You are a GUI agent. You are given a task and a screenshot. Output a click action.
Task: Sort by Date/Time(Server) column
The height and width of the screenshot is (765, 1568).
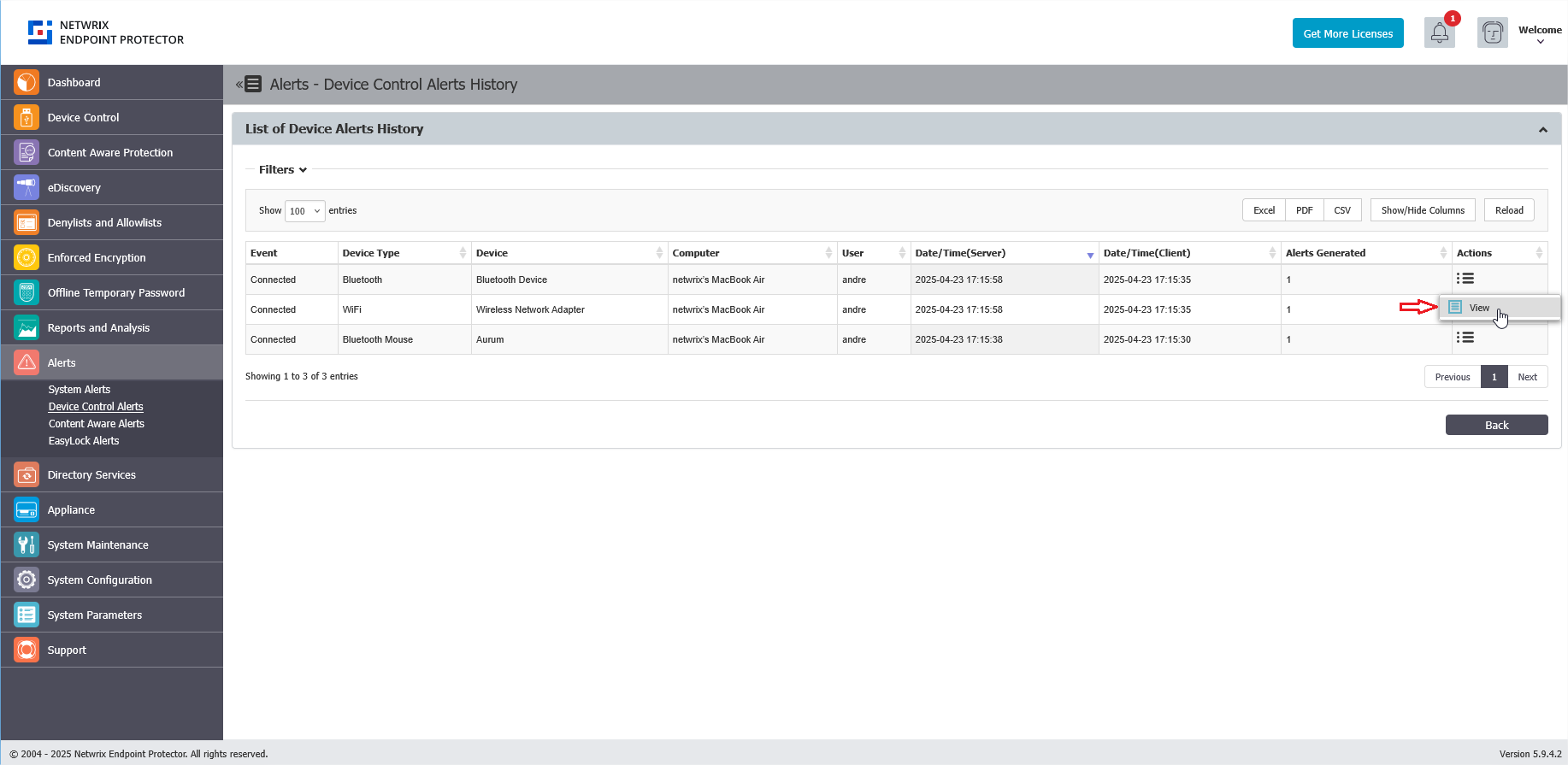[1004, 253]
